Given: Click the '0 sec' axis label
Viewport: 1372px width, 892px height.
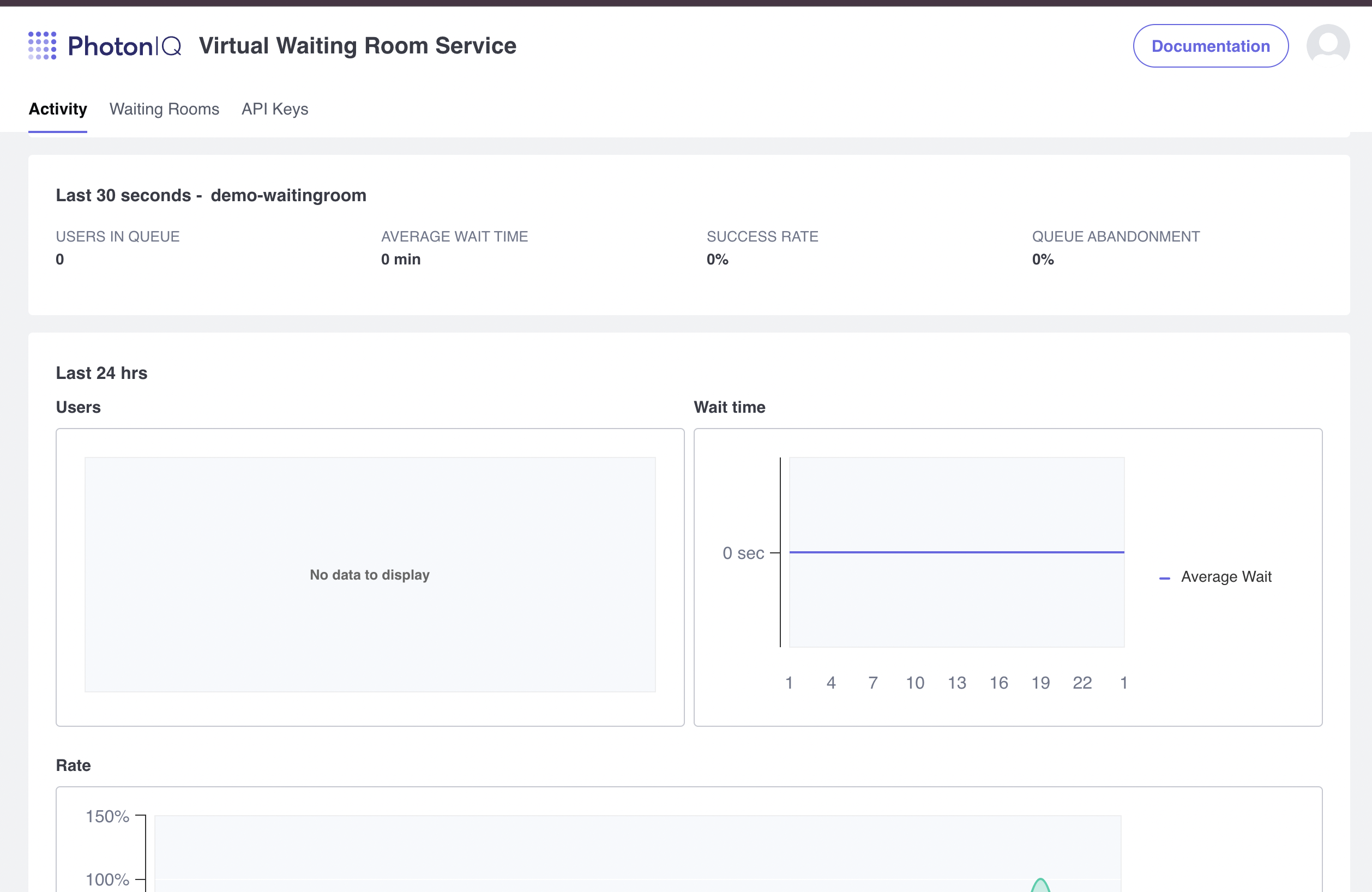Looking at the screenshot, I should coord(743,553).
